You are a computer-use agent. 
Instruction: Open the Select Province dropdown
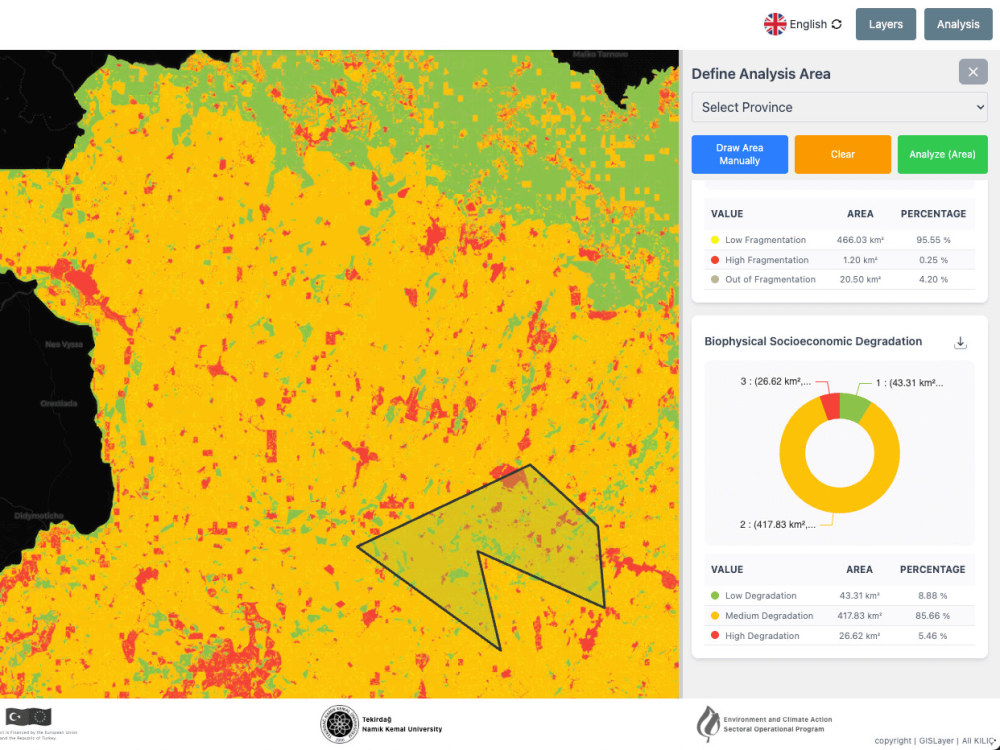[839, 107]
